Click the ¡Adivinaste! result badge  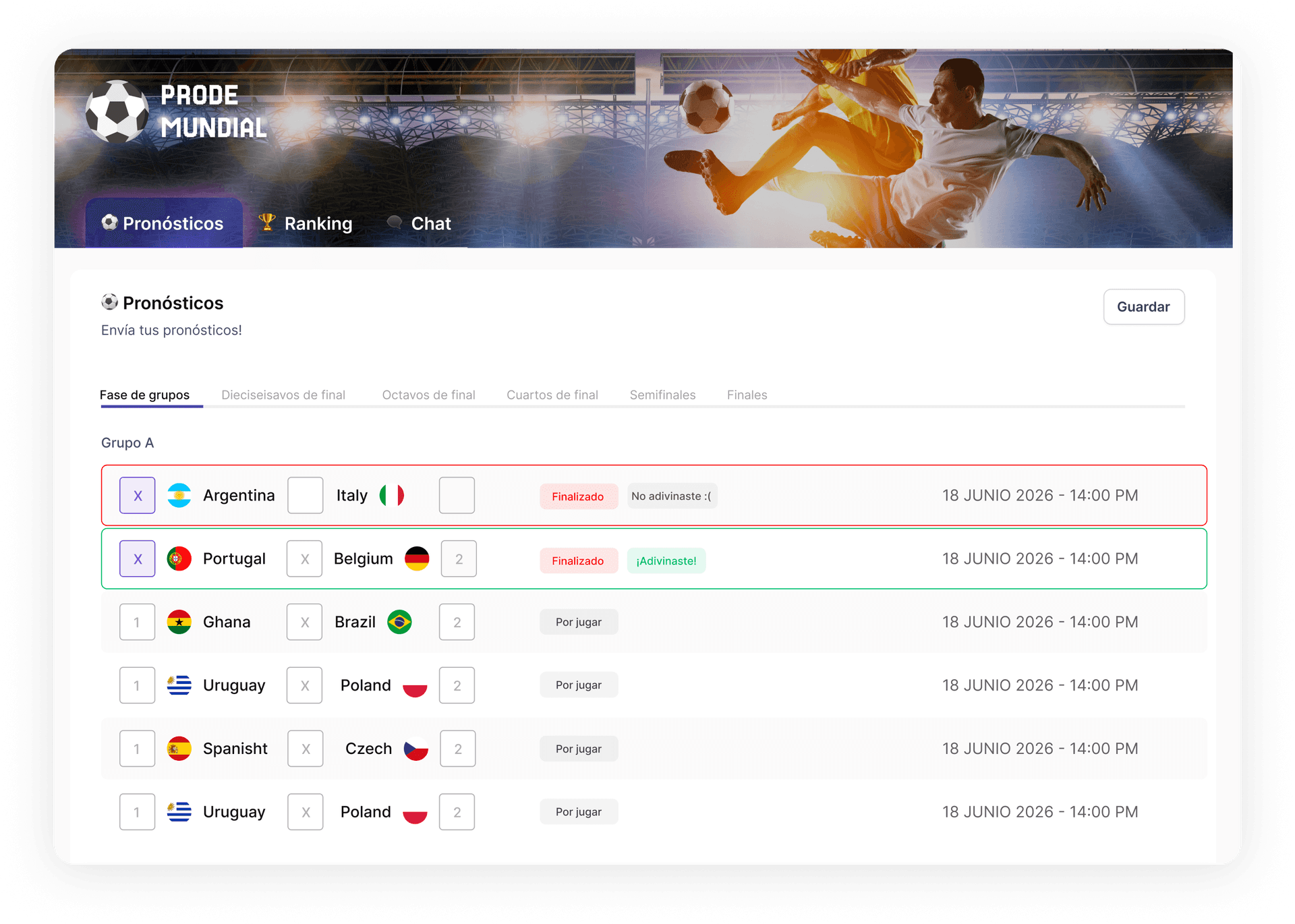(x=666, y=560)
